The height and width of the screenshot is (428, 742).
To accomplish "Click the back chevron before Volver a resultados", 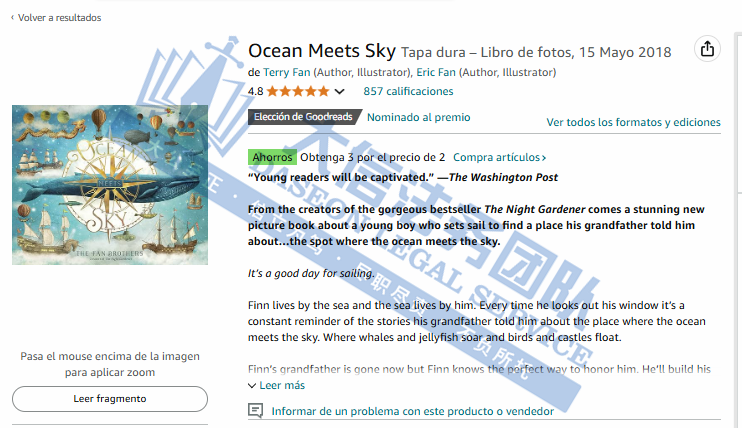I will tap(12, 17).
